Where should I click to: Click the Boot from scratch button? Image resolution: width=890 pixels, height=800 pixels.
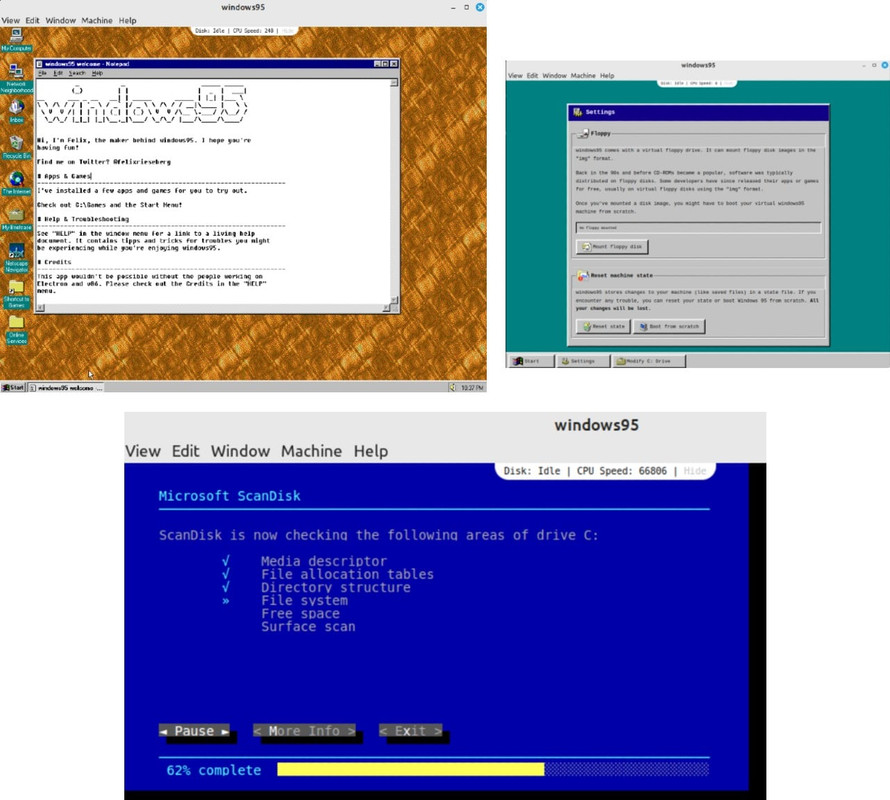[669, 326]
